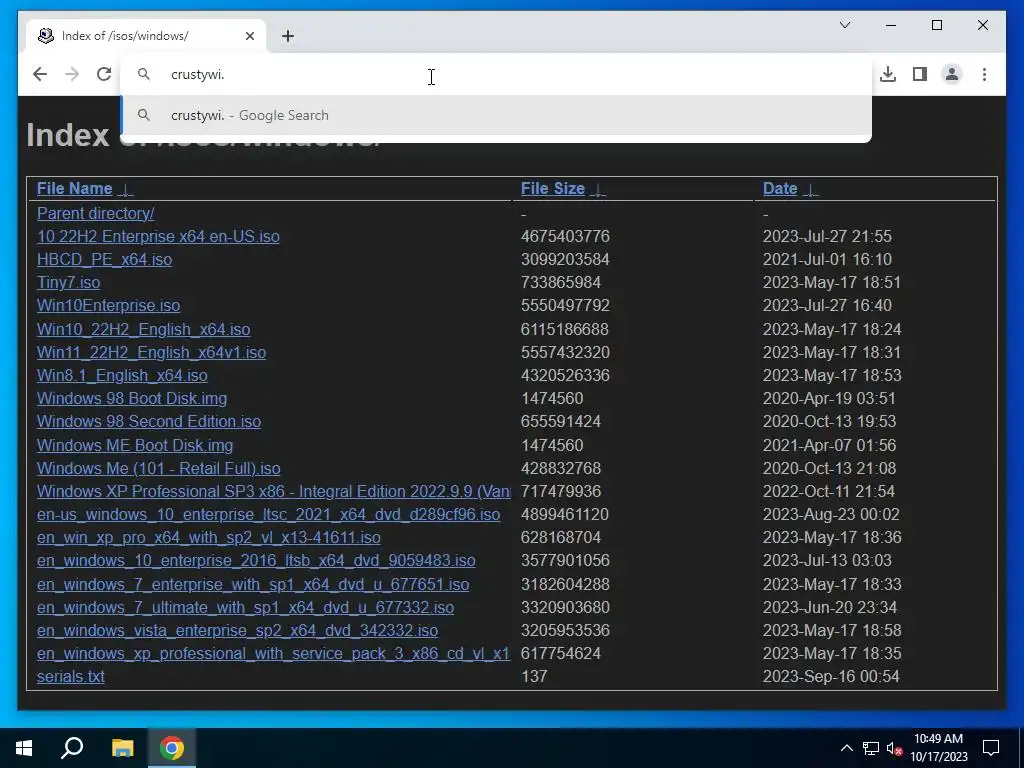1024x768 pixels.
Task: Click Windows 98 Boot Disk.img
Action: [x=132, y=398]
